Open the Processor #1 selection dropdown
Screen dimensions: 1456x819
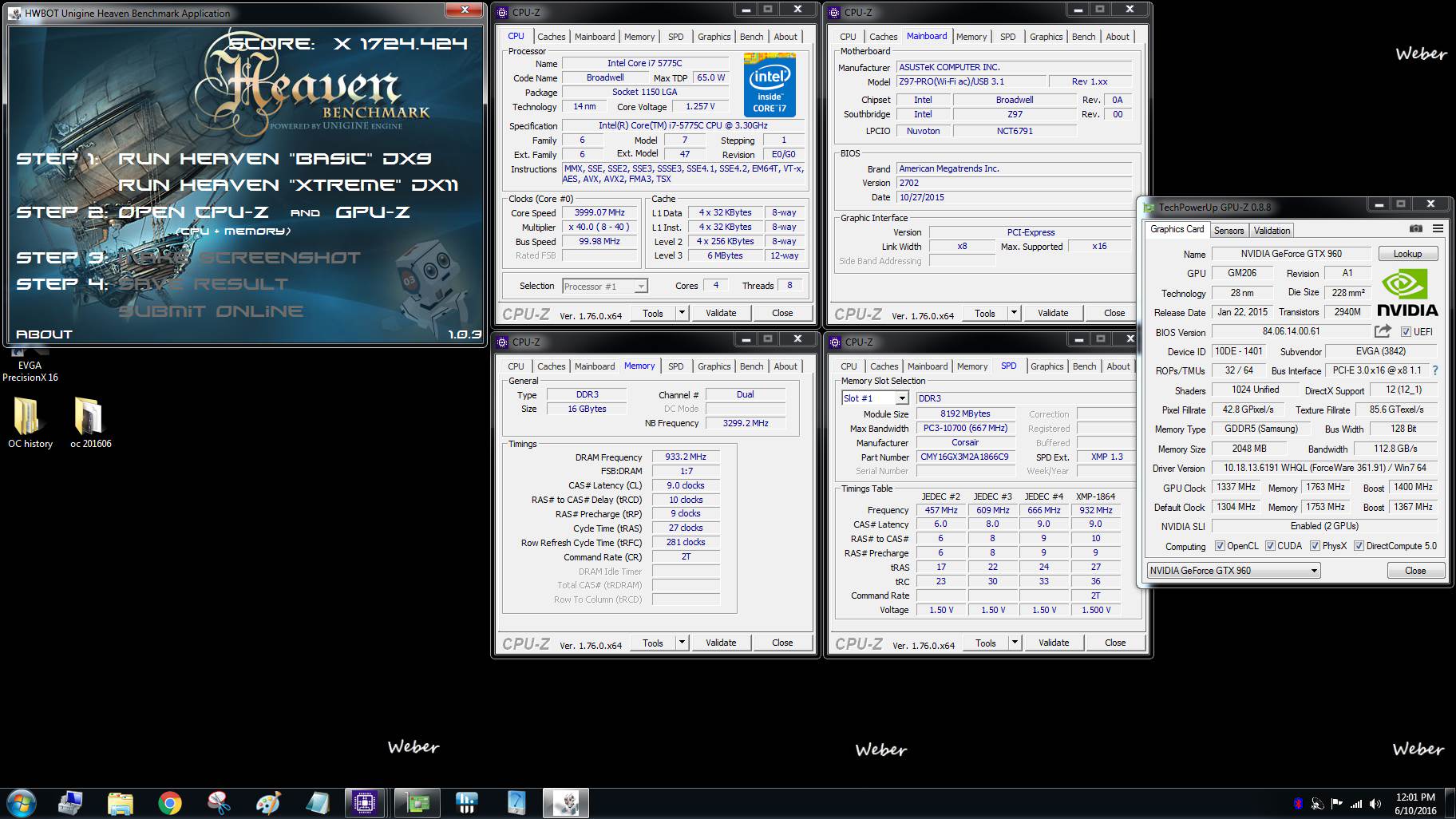click(x=604, y=286)
